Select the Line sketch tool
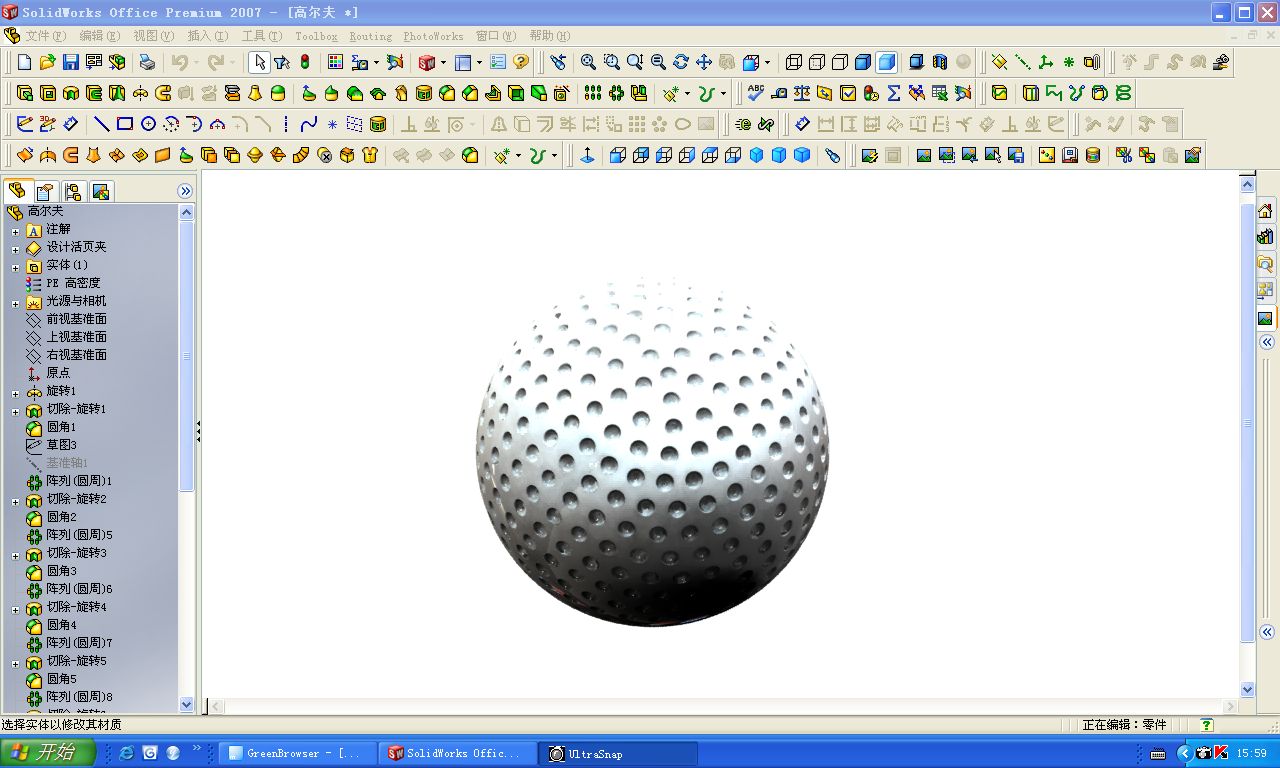This screenshot has width=1280, height=768. [102, 125]
